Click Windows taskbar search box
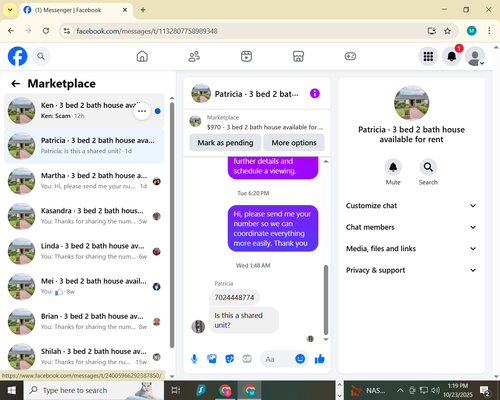This screenshot has width=500, height=400. (94, 390)
